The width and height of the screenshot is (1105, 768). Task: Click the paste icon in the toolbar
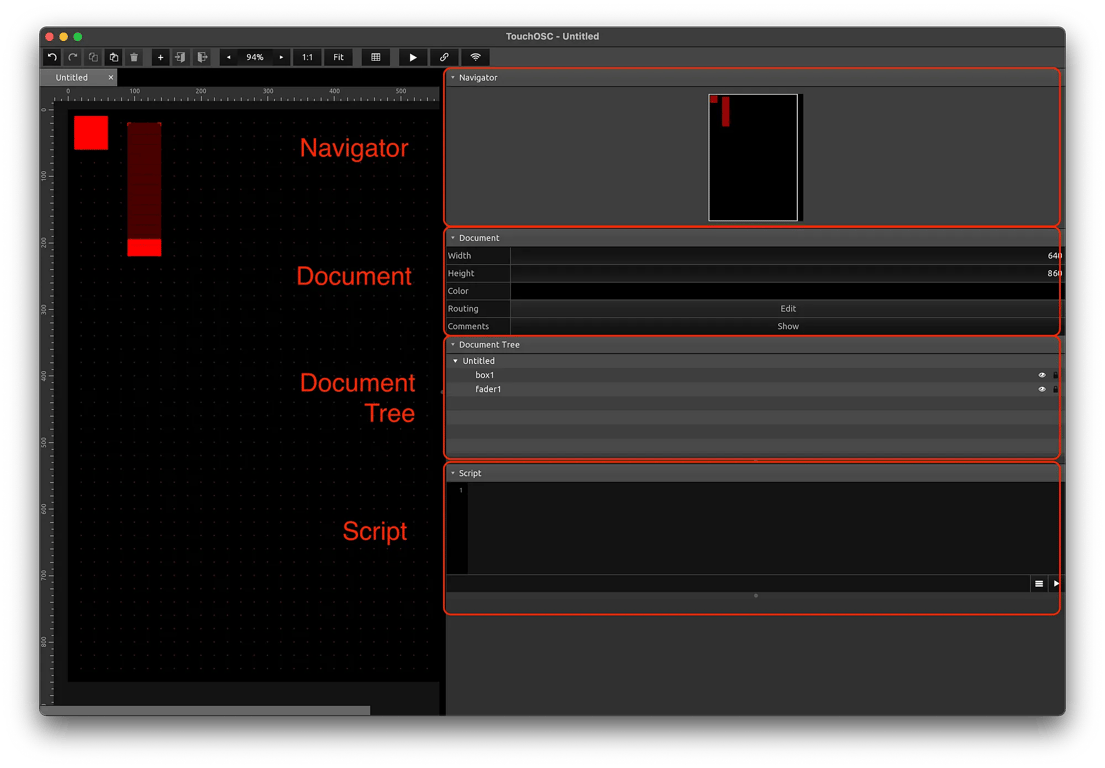pyautogui.click(x=113, y=57)
